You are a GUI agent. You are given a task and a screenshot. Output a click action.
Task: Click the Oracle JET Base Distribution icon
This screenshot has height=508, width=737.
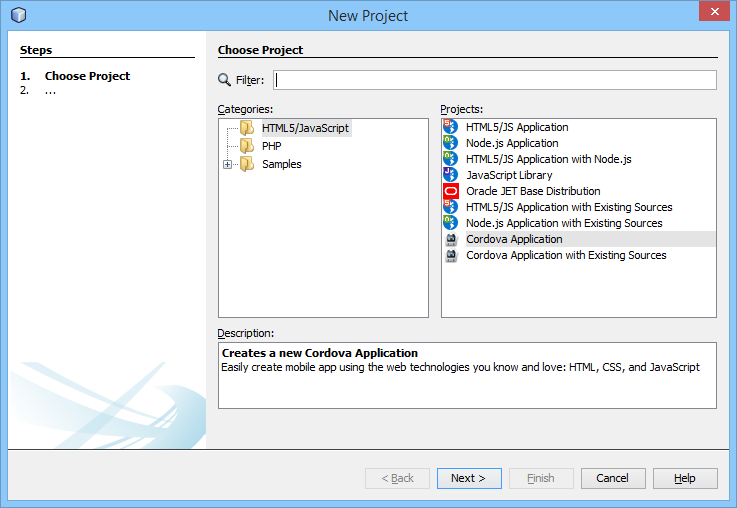tap(450, 191)
